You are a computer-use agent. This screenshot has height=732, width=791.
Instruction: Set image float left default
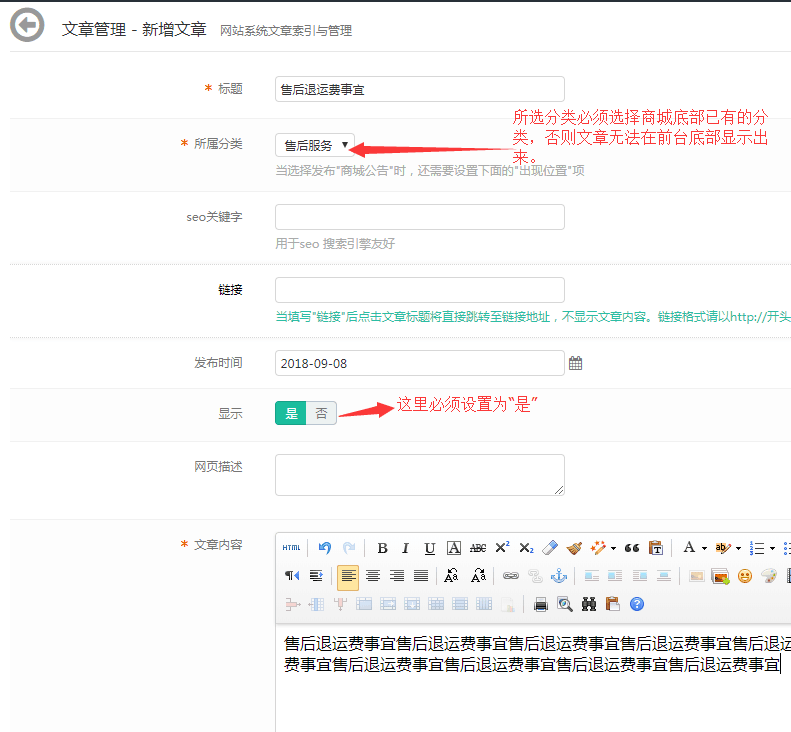591,576
